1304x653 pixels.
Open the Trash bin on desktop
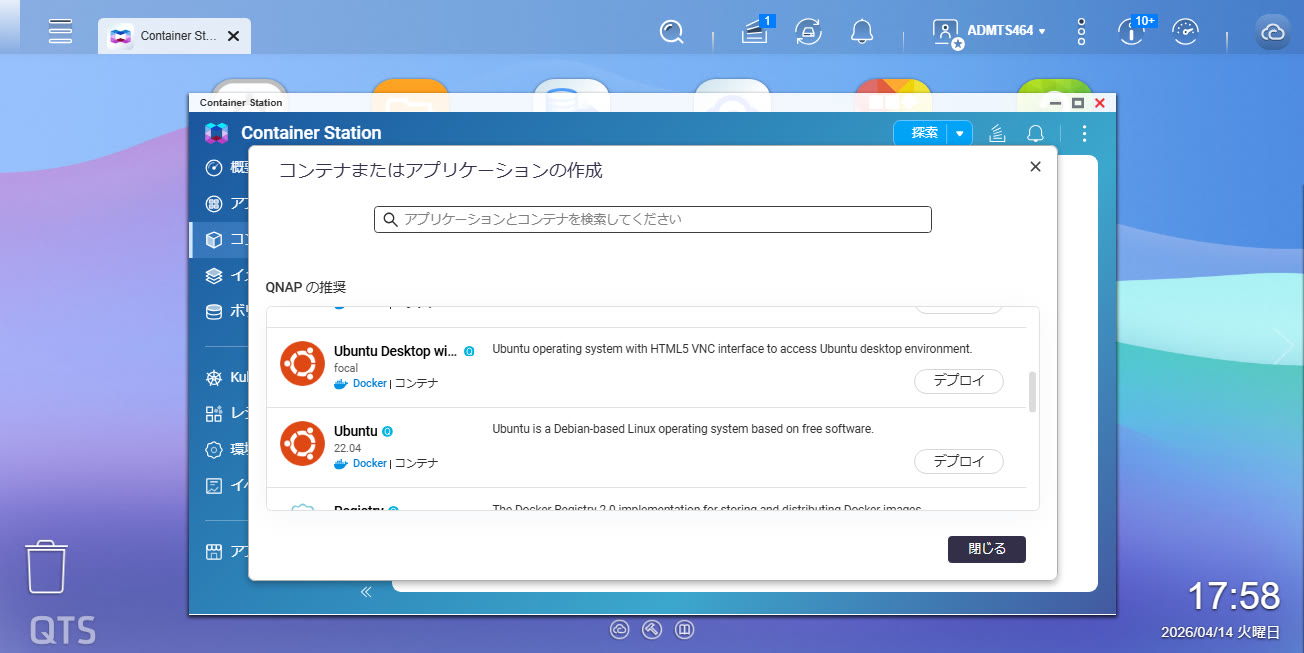point(47,568)
